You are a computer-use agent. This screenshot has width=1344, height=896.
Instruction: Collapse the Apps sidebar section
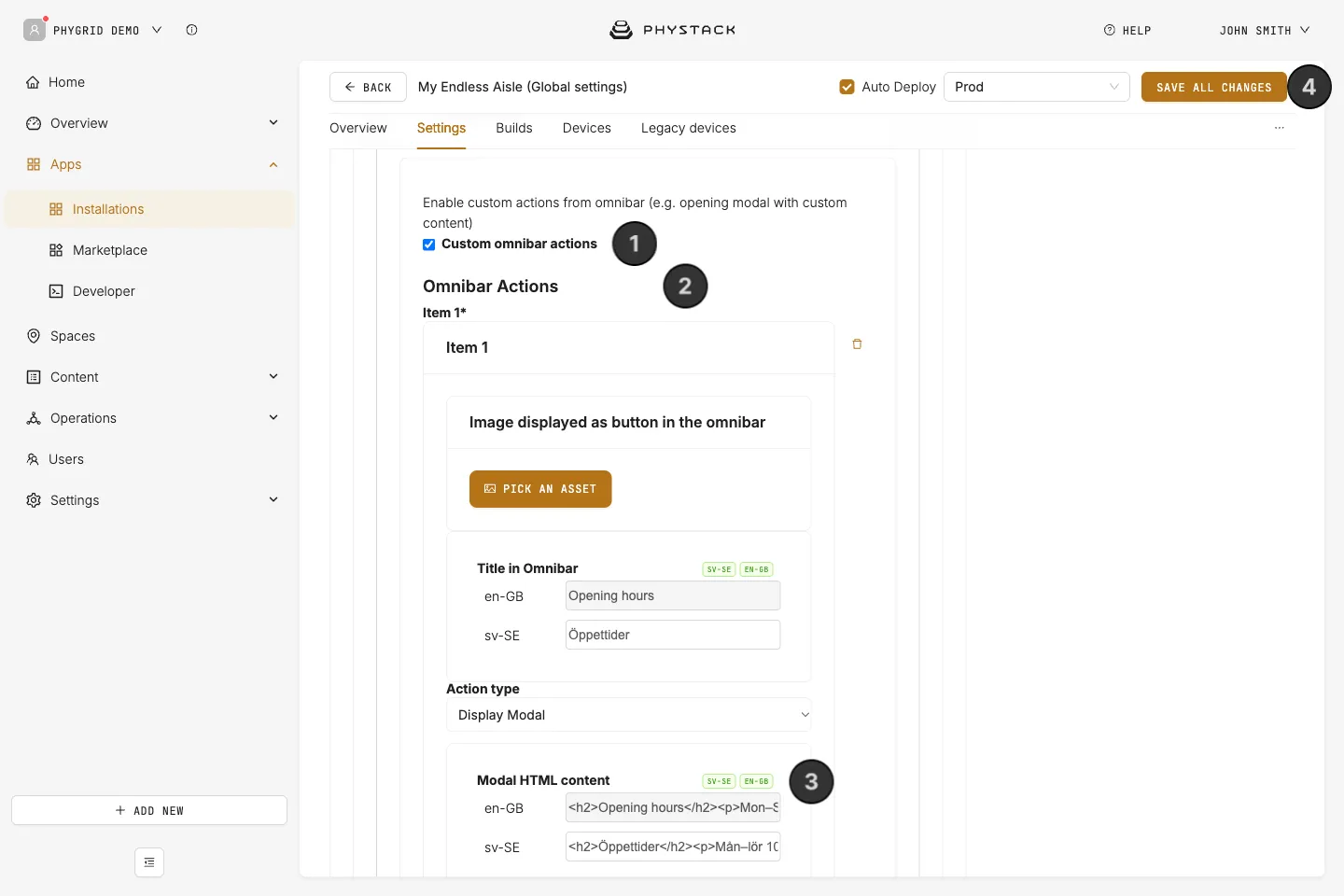coord(273,164)
